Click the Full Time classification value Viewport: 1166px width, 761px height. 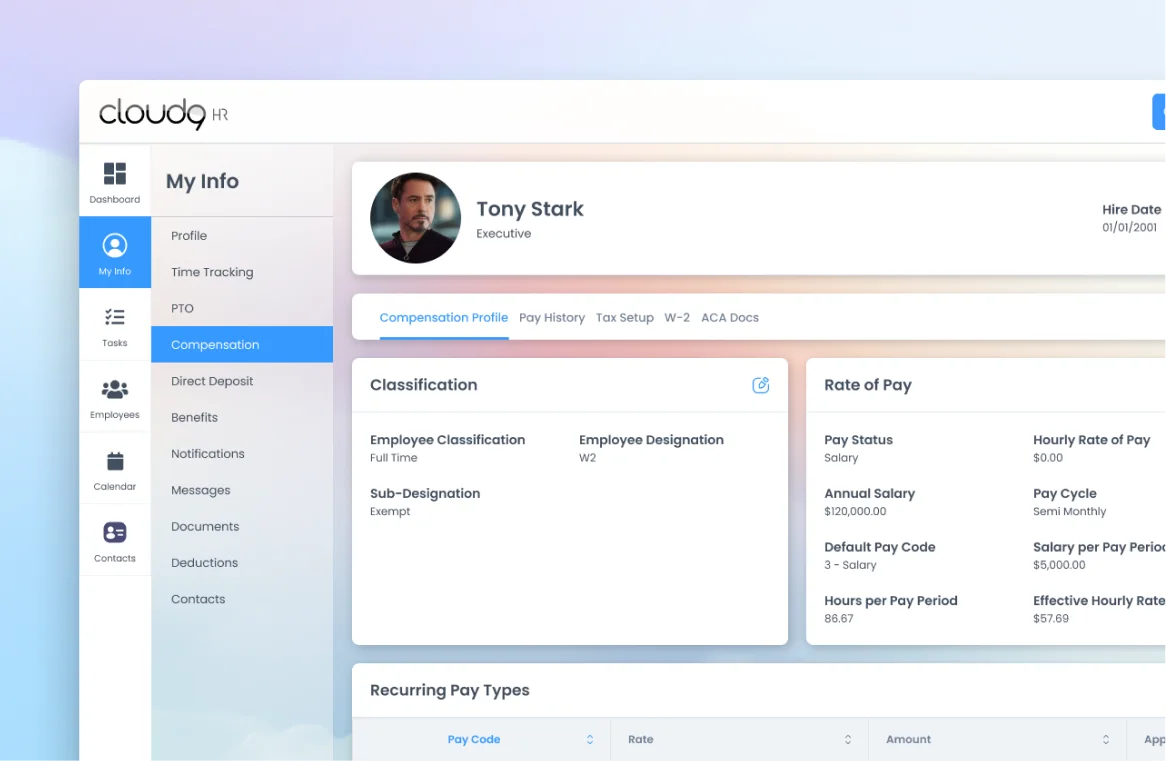click(x=393, y=458)
